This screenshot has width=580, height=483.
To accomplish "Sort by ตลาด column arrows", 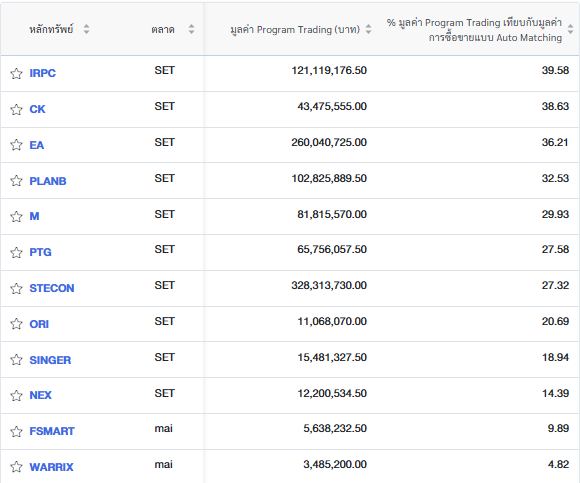I will tap(191, 29).
